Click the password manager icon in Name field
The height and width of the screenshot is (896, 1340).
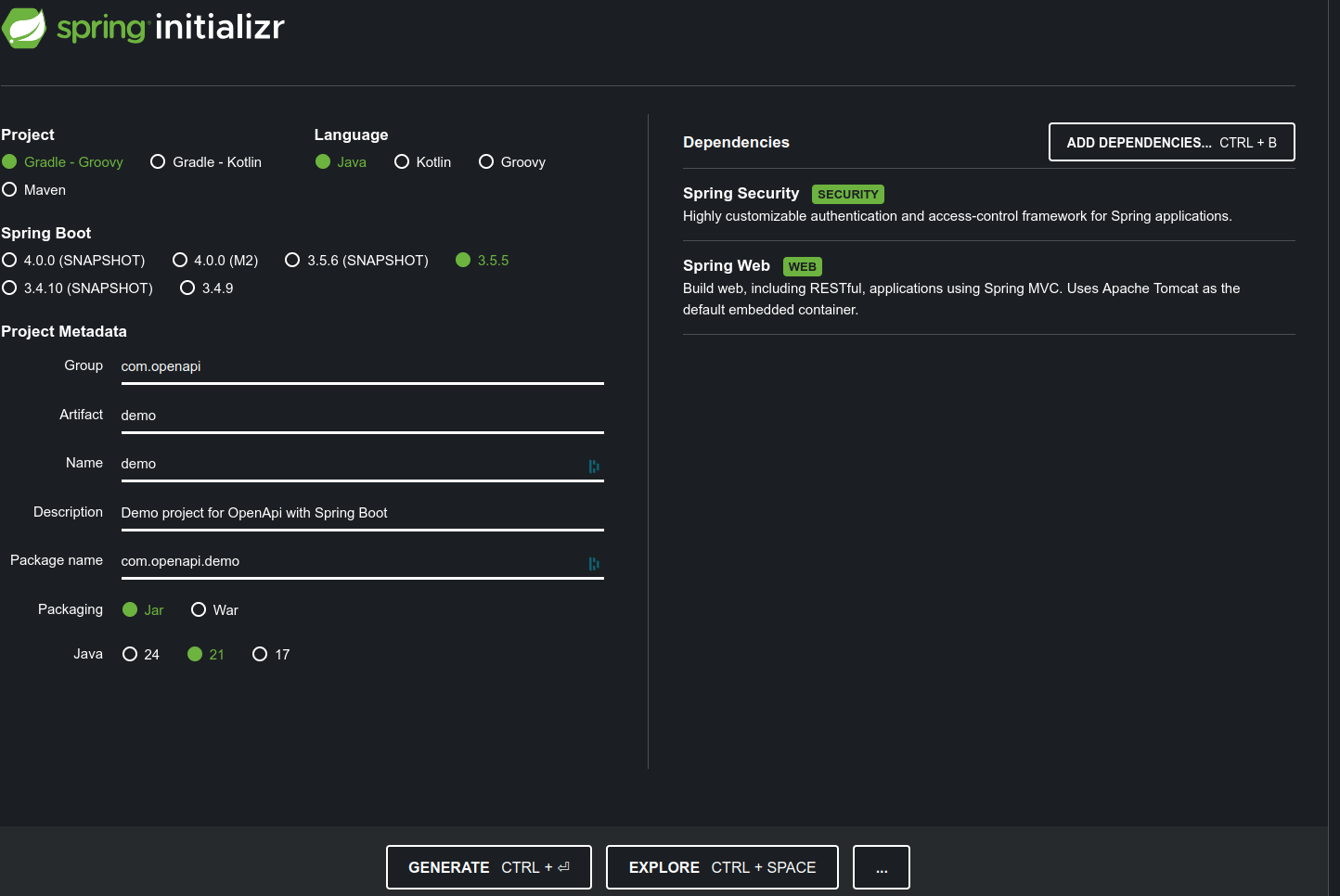click(594, 466)
